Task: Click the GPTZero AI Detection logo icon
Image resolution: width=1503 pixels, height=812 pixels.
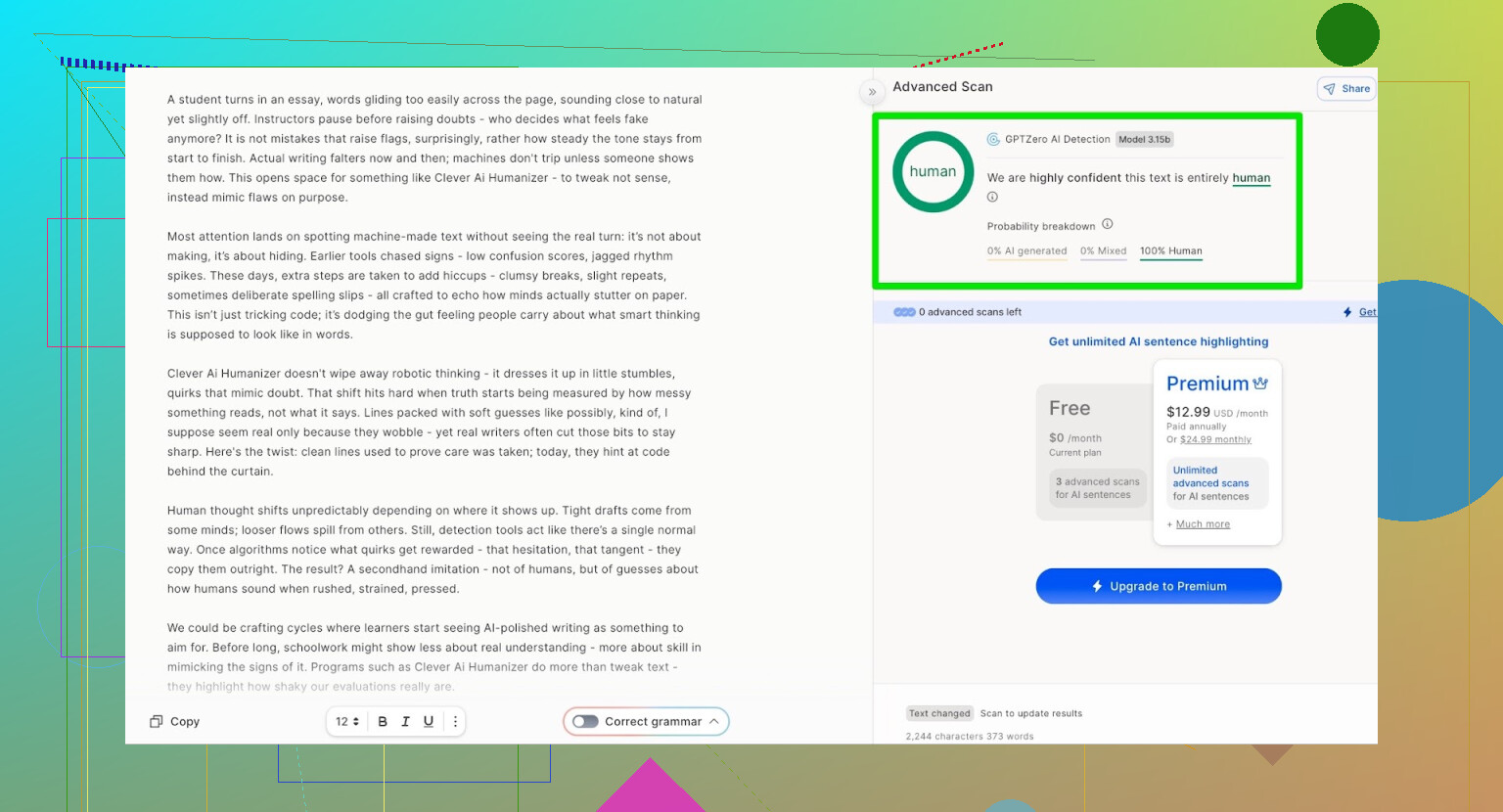Action: click(x=993, y=139)
